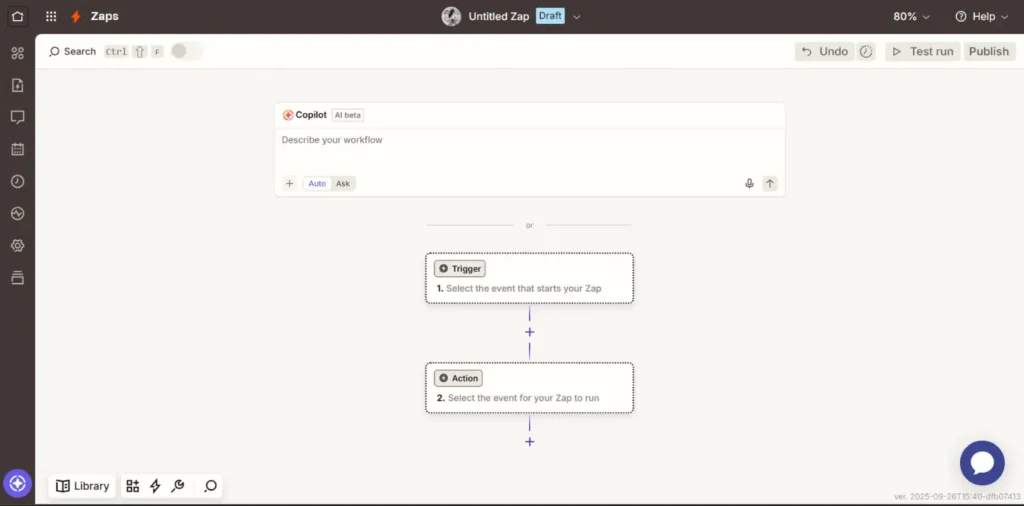Viewport: 1024px width, 506px height.
Task: Toggle the switch next to Search
Action: click(186, 51)
